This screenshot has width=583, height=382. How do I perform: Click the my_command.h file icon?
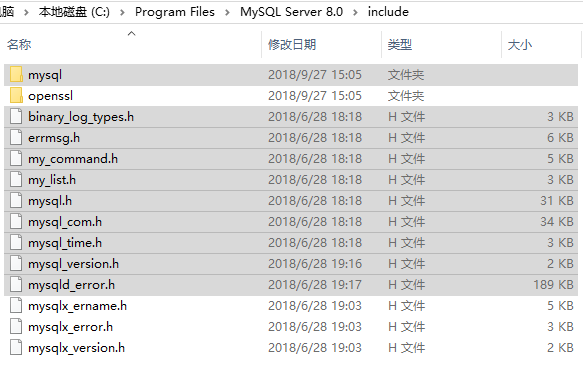16,158
